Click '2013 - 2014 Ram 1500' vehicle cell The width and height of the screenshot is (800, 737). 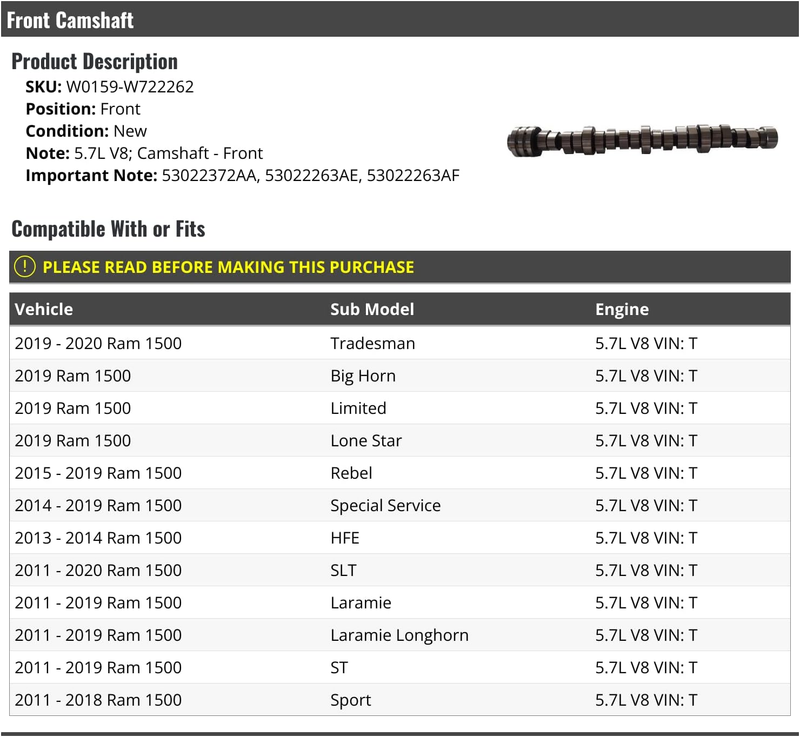point(98,538)
